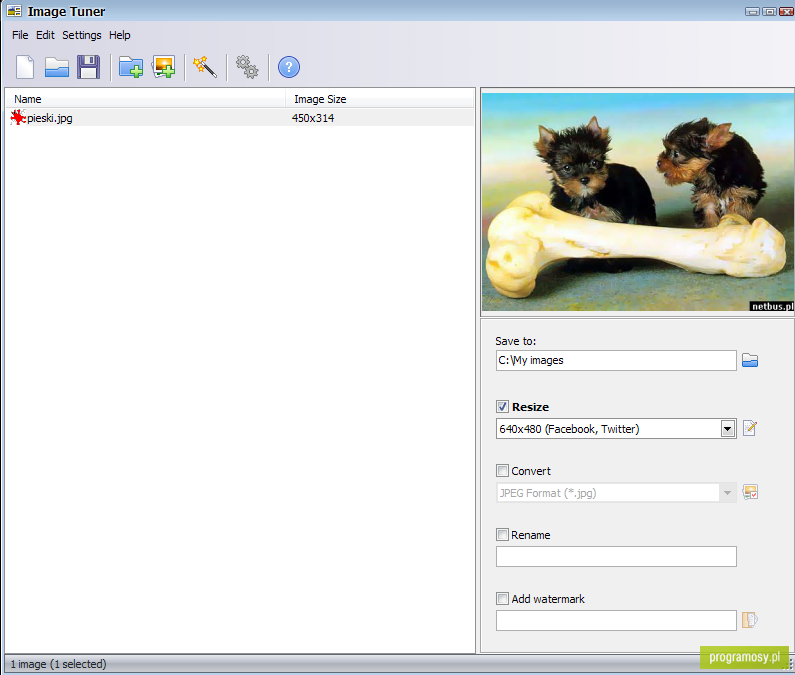Screen dimensions: 795x675
Task: Open help via question mark icon
Action: click(x=289, y=67)
